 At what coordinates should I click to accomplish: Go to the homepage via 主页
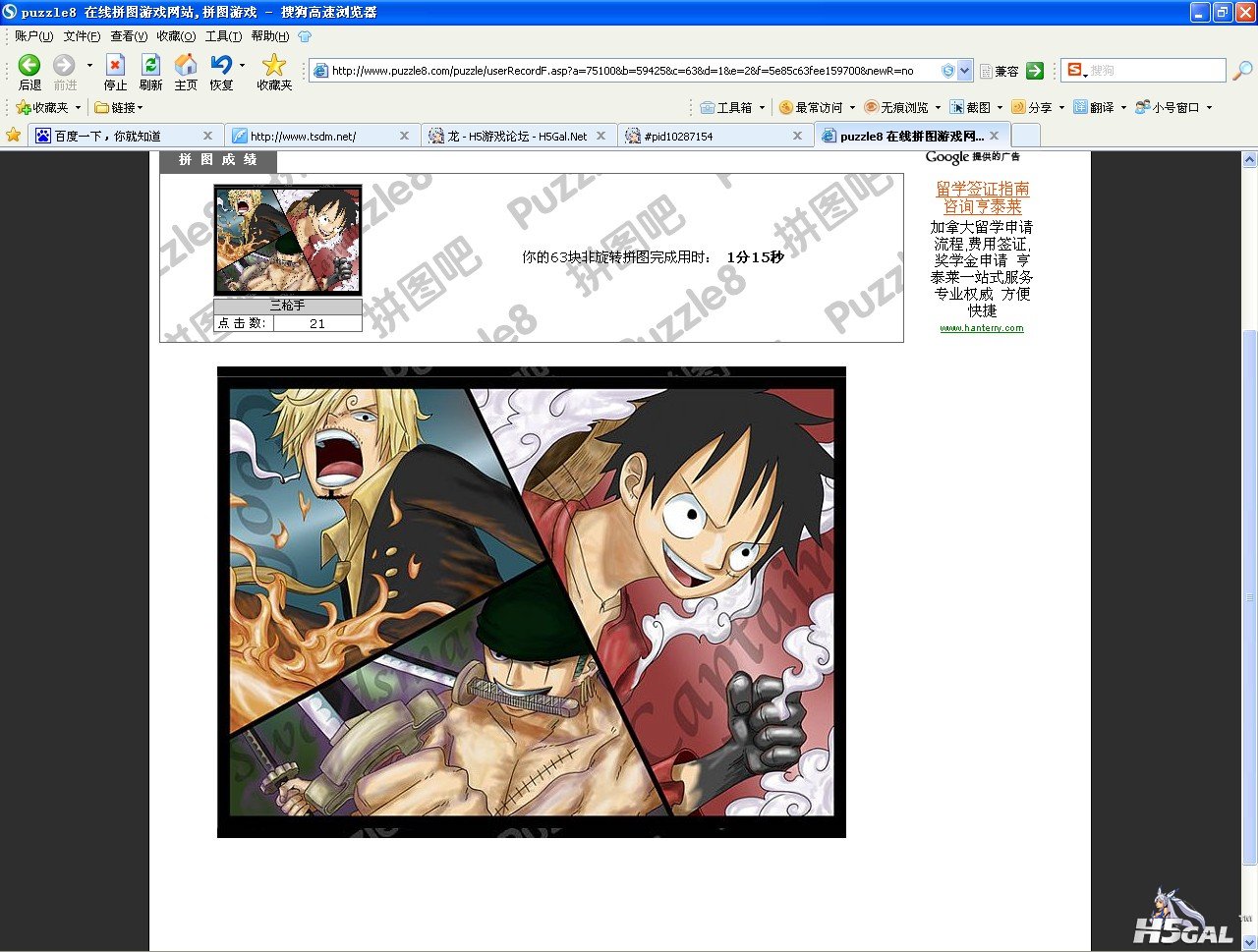pyautogui.click(x=186, y=72)
